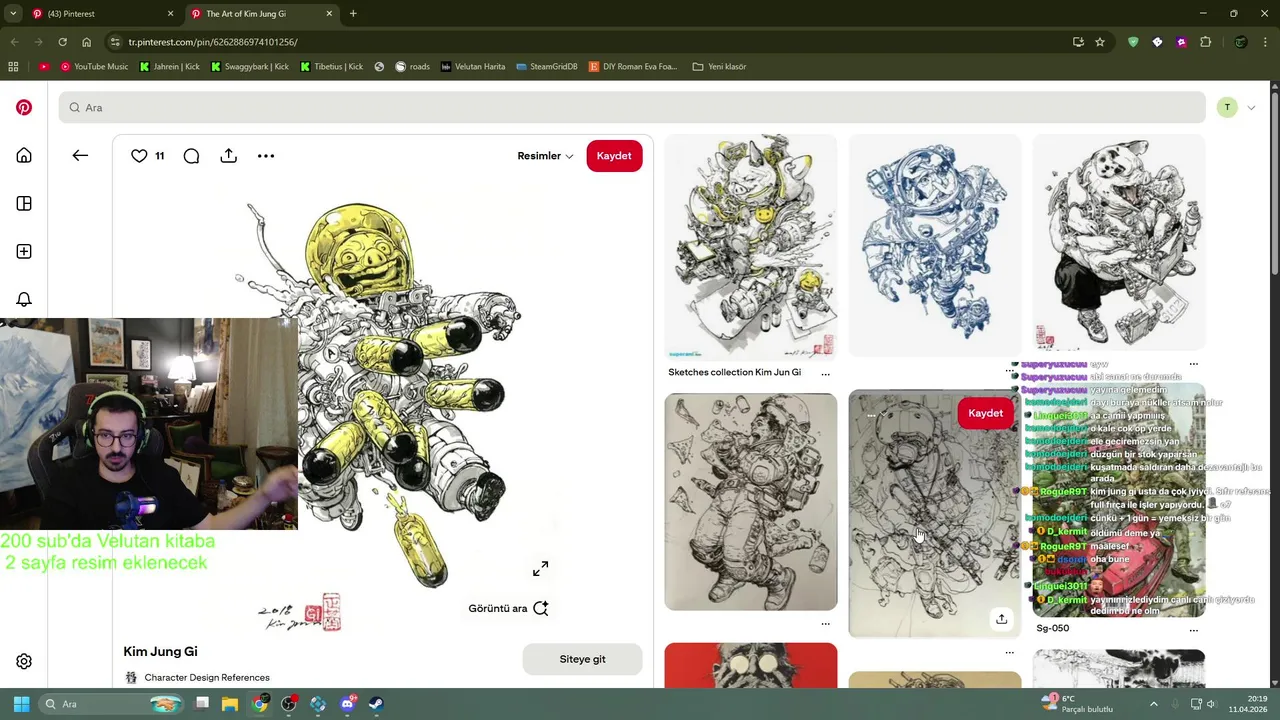Reload the page in Chrome
The image size is (1280, 720).
[62, 42]
